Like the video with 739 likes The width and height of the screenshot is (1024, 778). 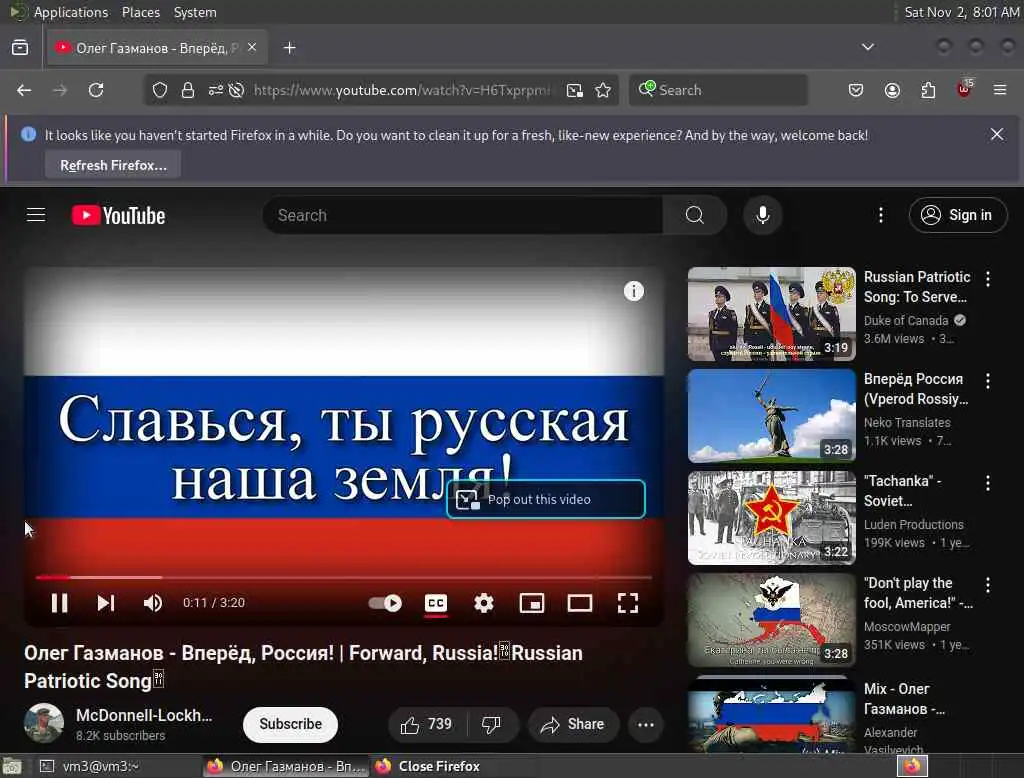pyautogui.click(x=427, y=724)
